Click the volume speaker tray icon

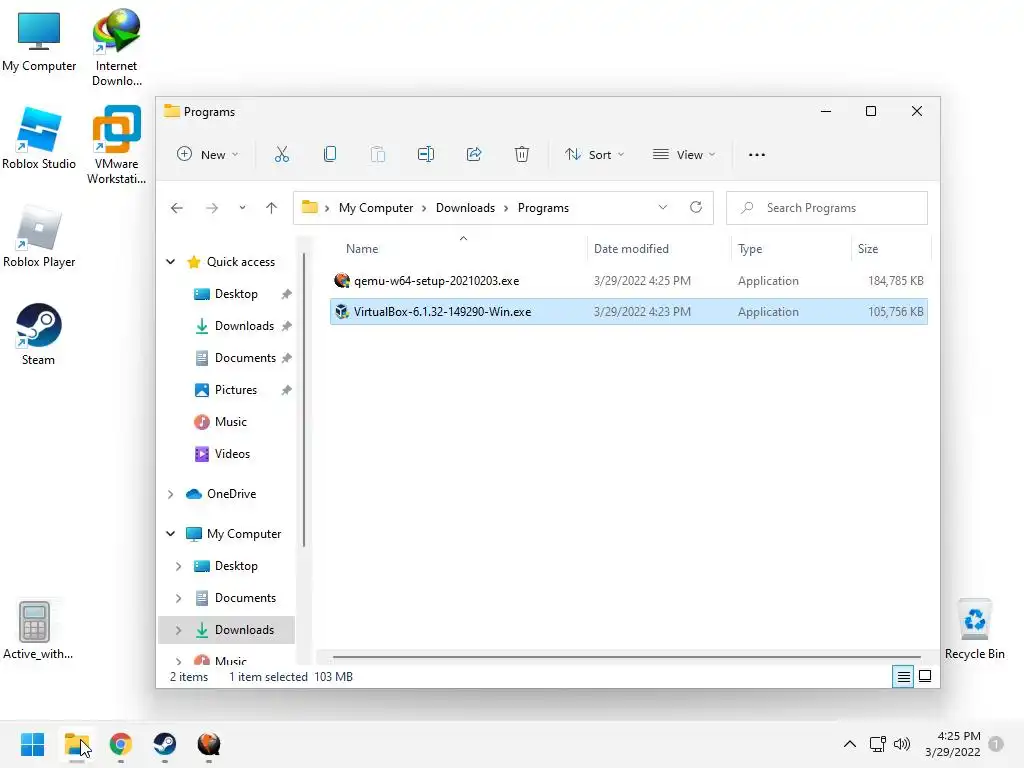pyautogui.click(x=902, y=744)
